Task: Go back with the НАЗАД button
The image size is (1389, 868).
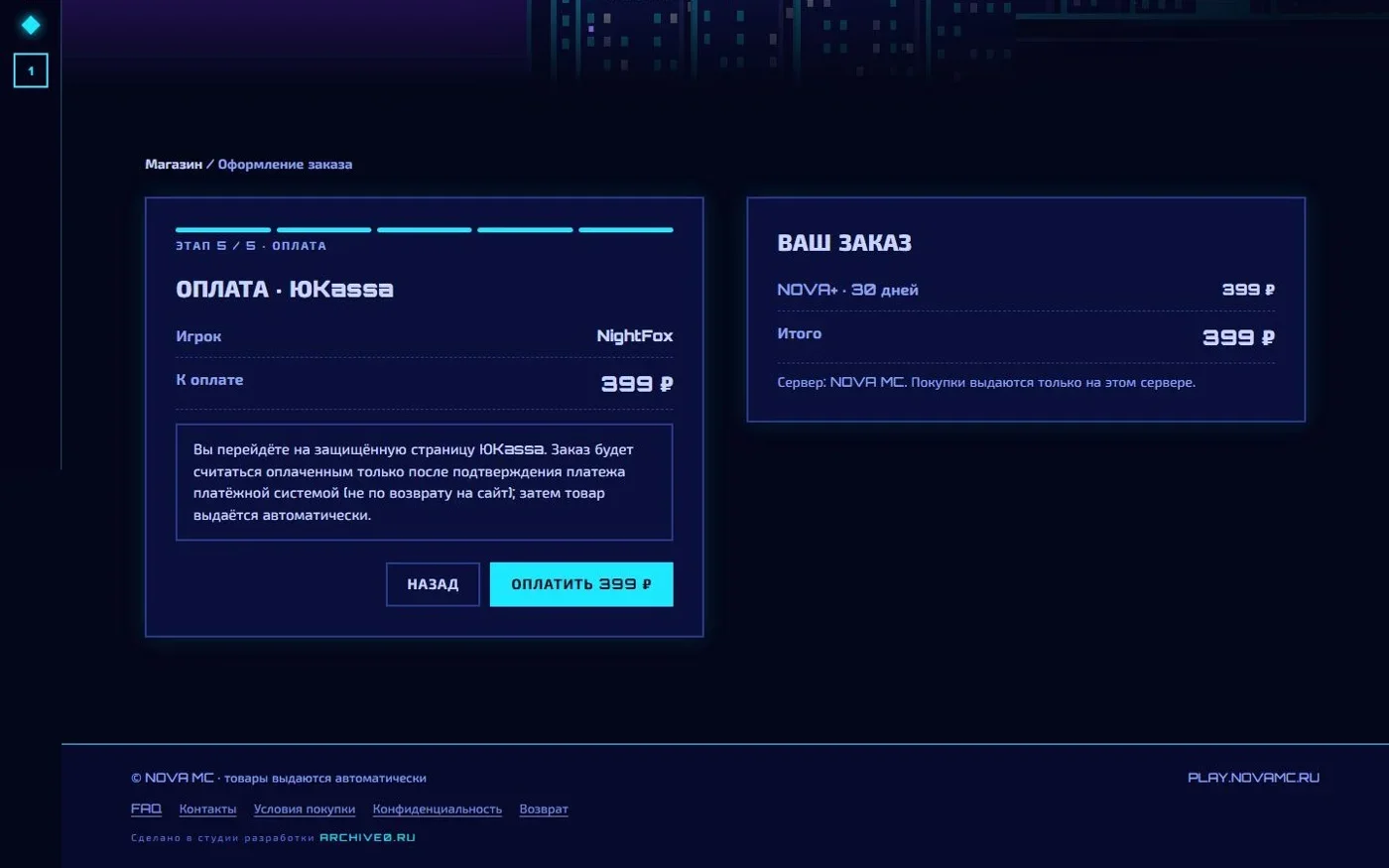Action: (x=433, y=584)
